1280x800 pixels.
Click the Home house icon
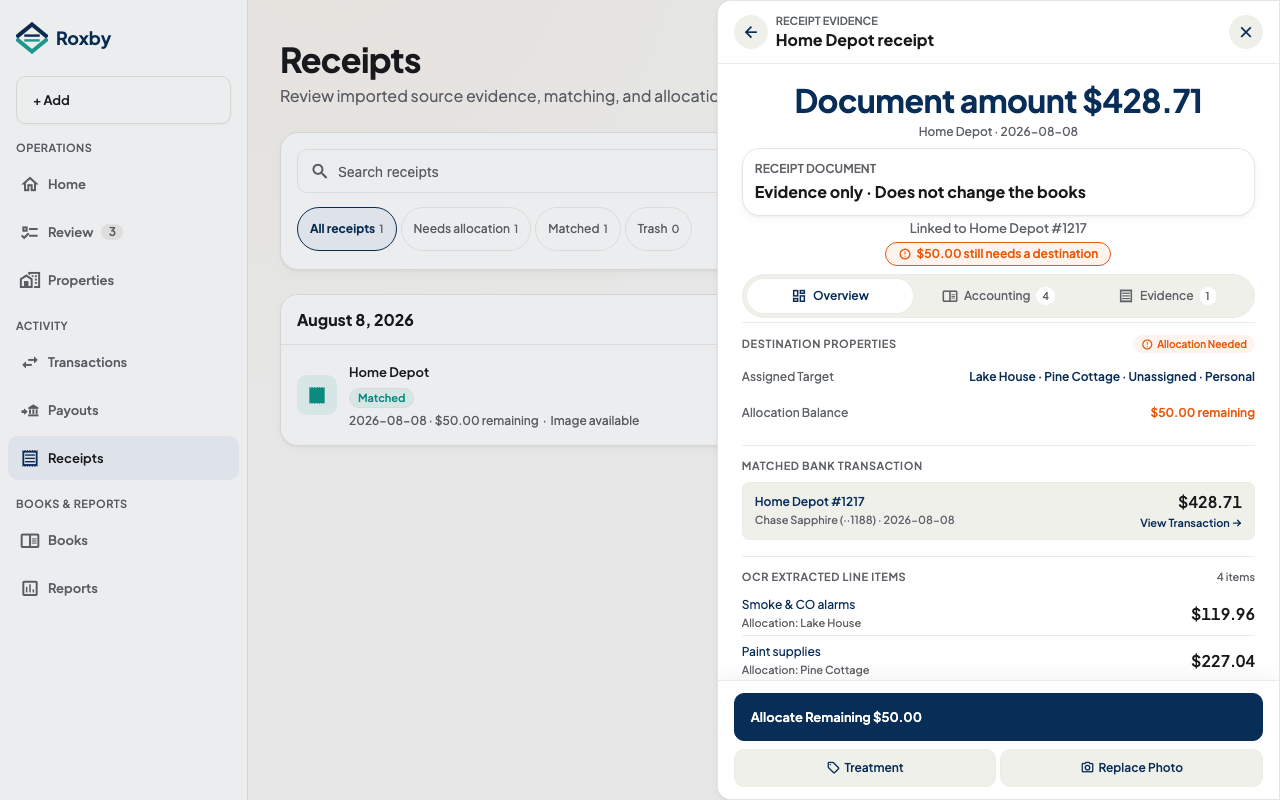tap(30, 184)
